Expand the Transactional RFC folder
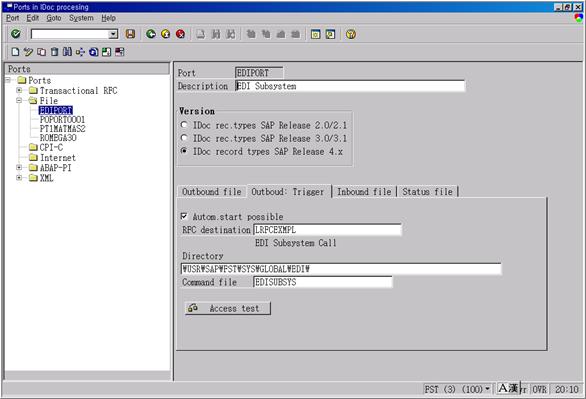 (x=19, y=90)
